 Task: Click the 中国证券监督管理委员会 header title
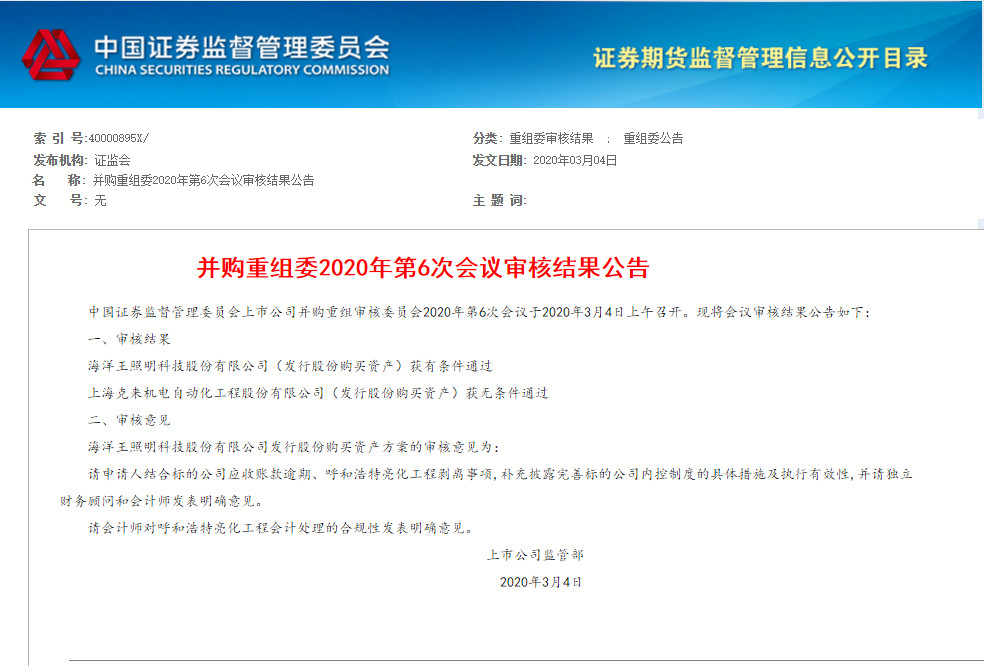click(242, 46)
